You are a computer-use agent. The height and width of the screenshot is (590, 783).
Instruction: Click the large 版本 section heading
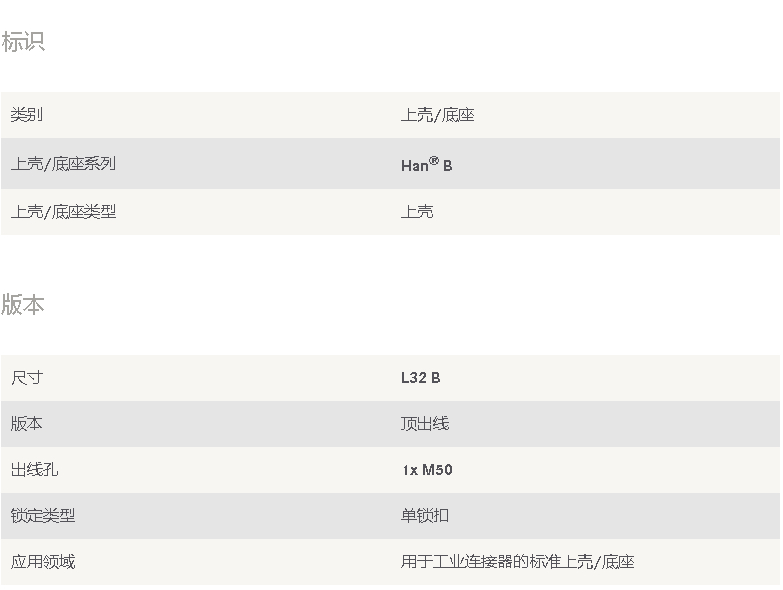pos(23,305)
